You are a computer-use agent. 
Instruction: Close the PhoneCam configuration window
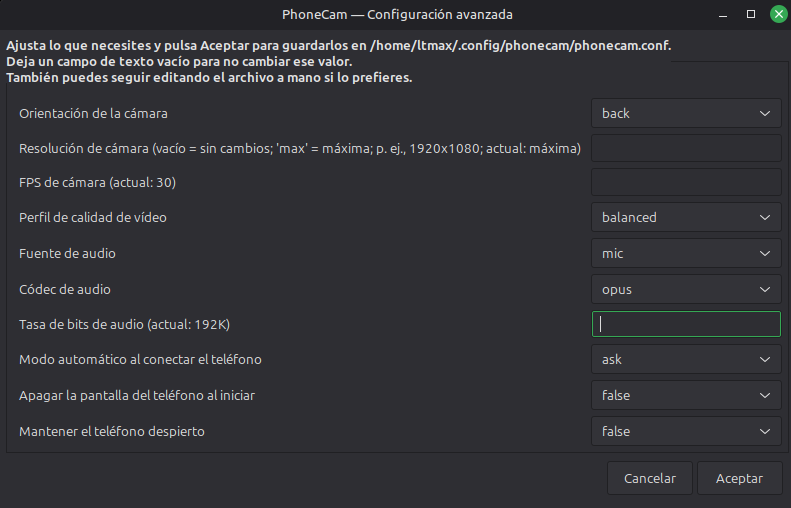pos(778,14)
